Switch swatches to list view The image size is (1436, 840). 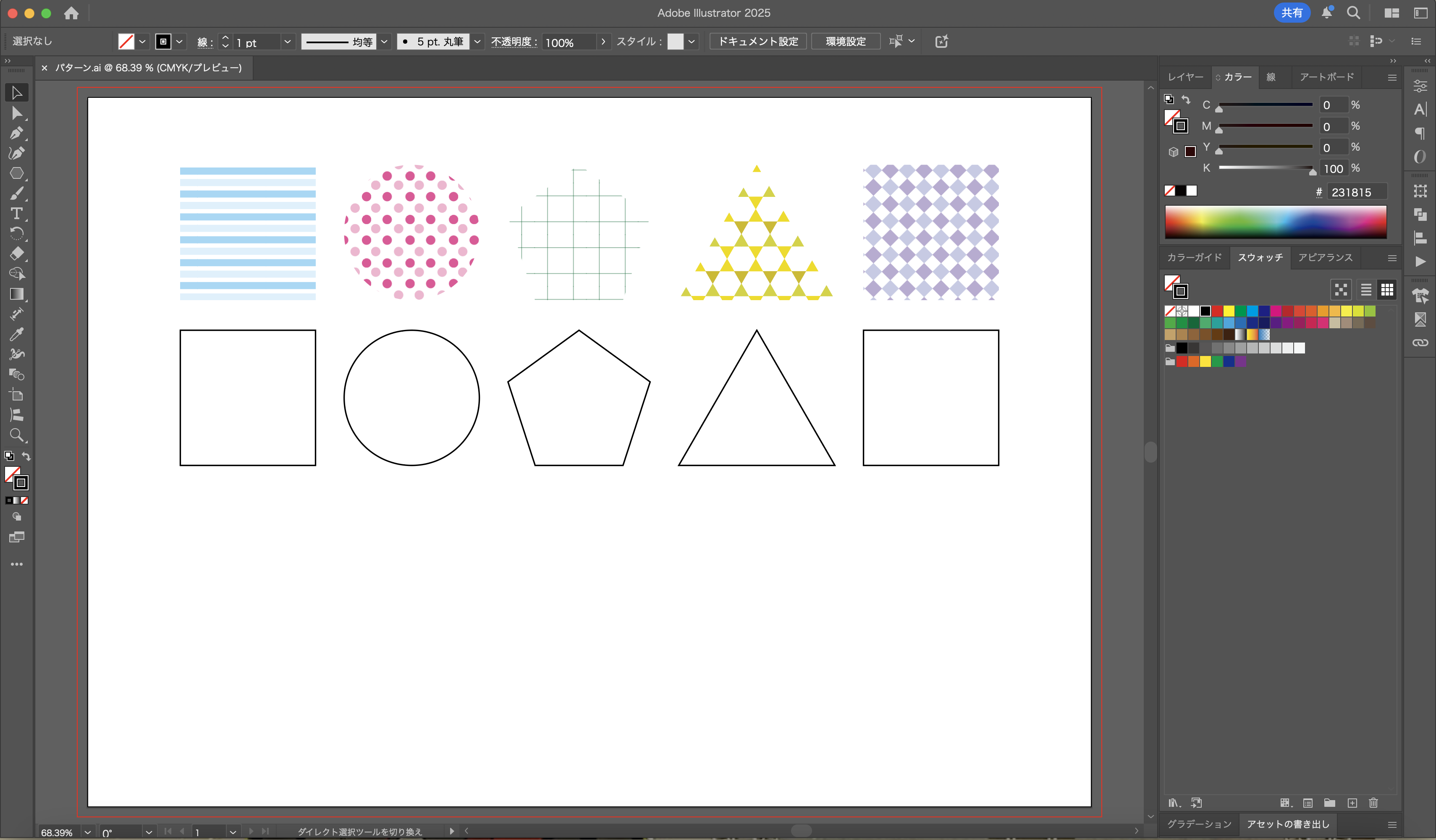click(1366, 290)
